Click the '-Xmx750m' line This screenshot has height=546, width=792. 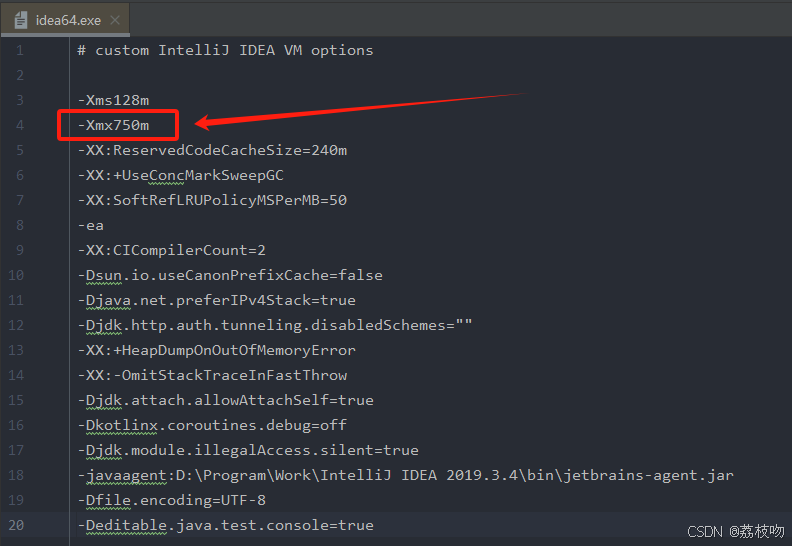click(x=114, y=125)
